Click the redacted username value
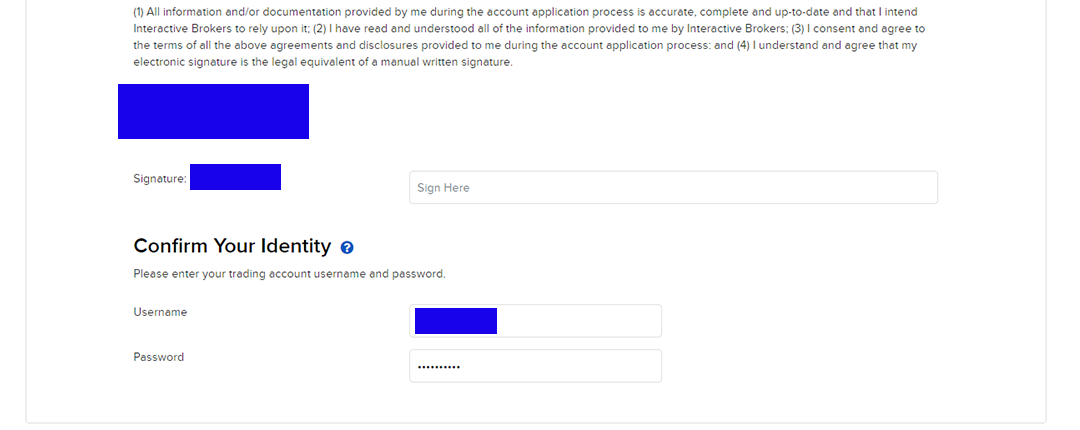 point(456,321)
